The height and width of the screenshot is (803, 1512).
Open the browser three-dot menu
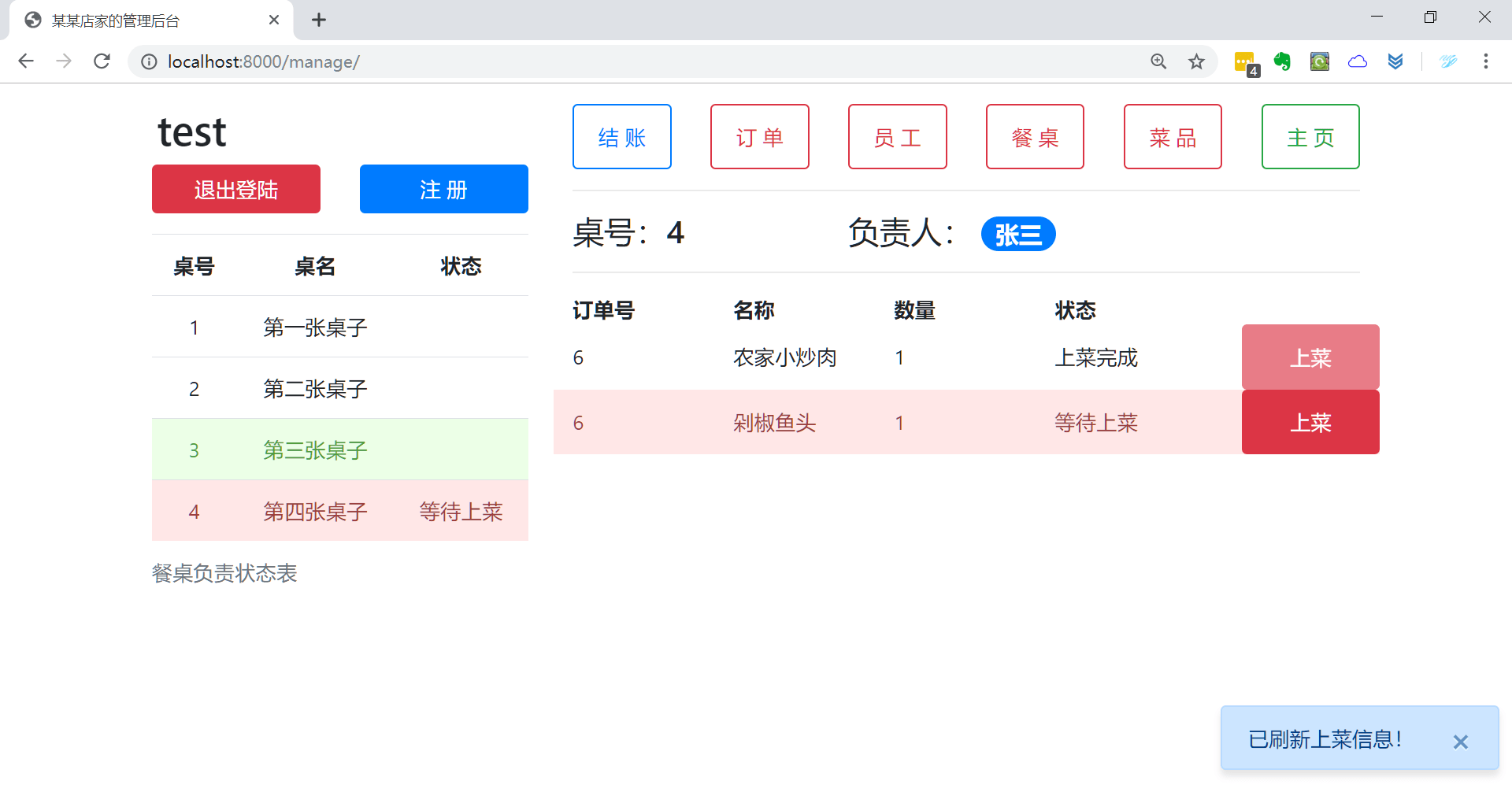[x=1487, y=61]
